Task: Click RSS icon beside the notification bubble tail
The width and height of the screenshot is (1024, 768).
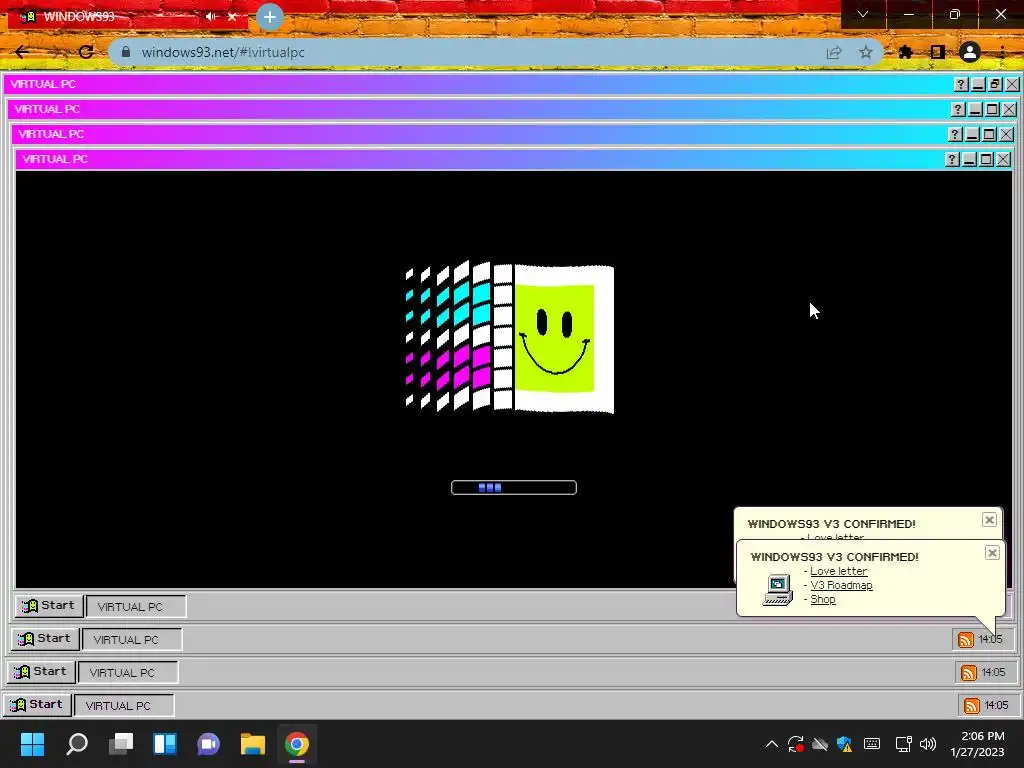Action: (965, 639)
